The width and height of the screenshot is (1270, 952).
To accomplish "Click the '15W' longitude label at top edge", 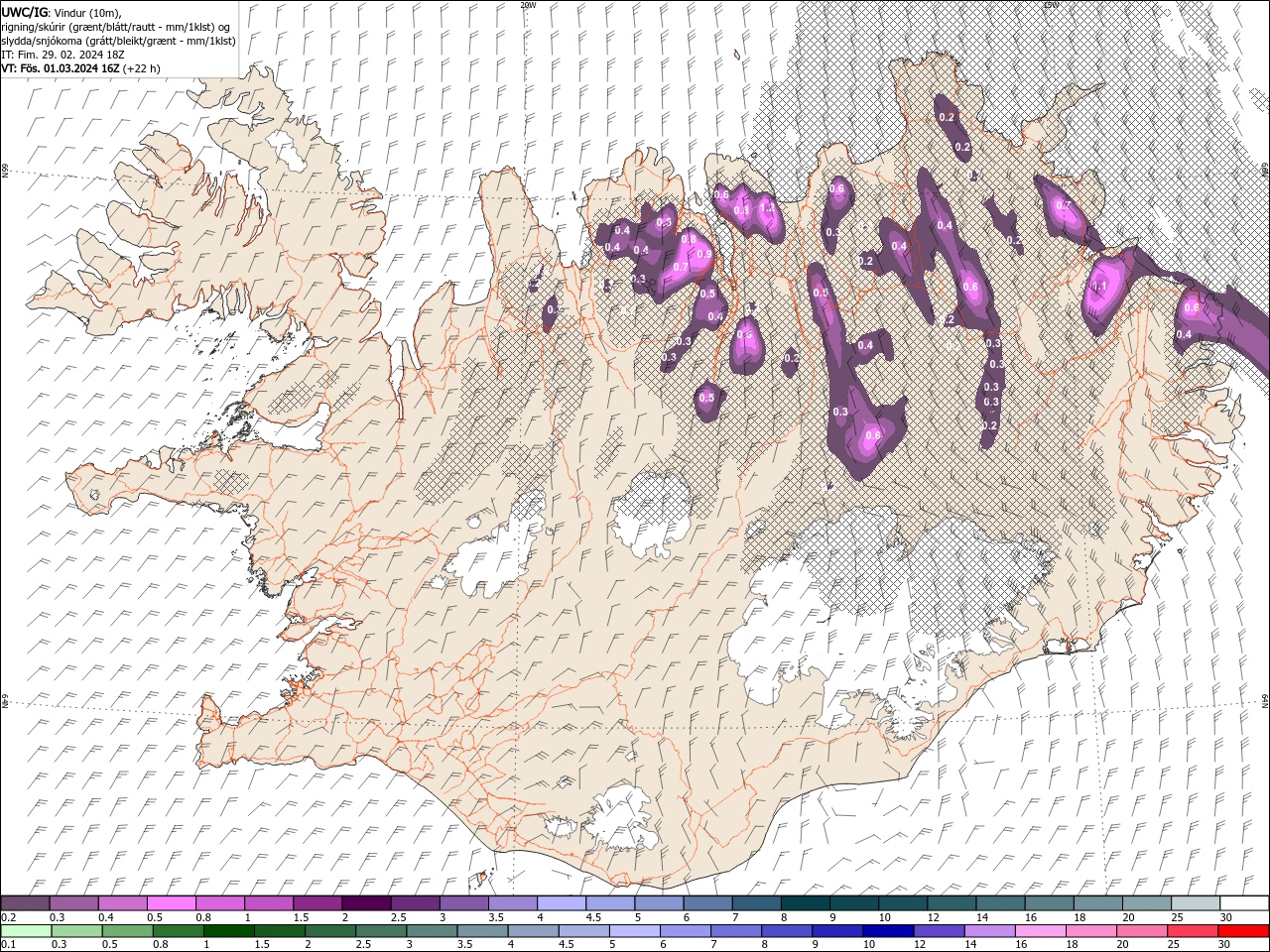I will pyautogui.click(x=1050, y=5).
